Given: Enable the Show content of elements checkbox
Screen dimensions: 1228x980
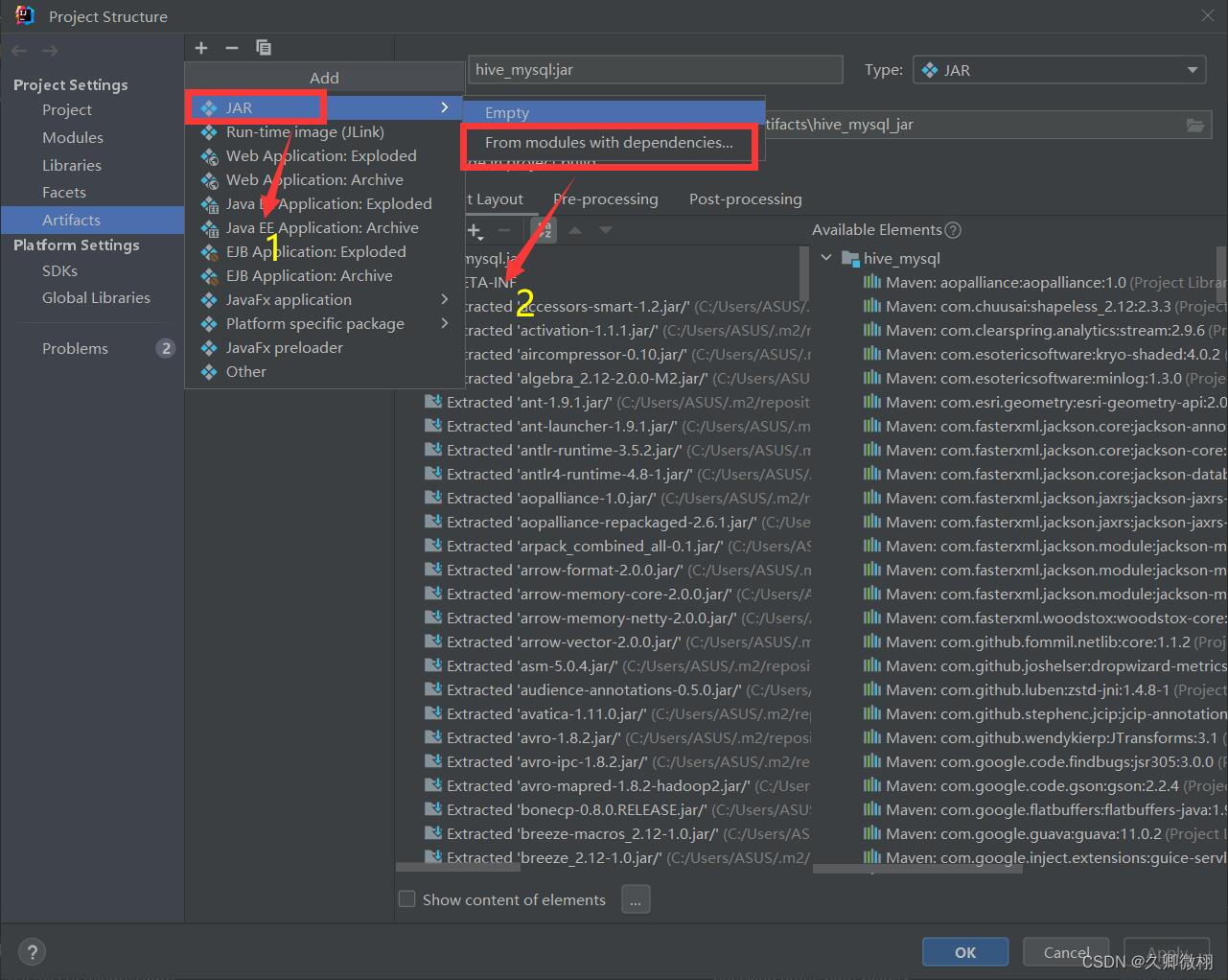Looking at the screenshot, I should [x=406, y=898].
